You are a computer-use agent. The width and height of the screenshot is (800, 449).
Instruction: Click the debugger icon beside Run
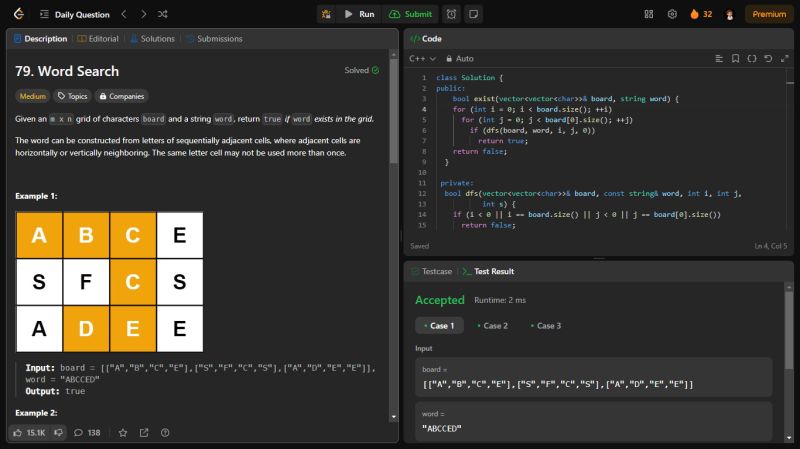point(327,14)
